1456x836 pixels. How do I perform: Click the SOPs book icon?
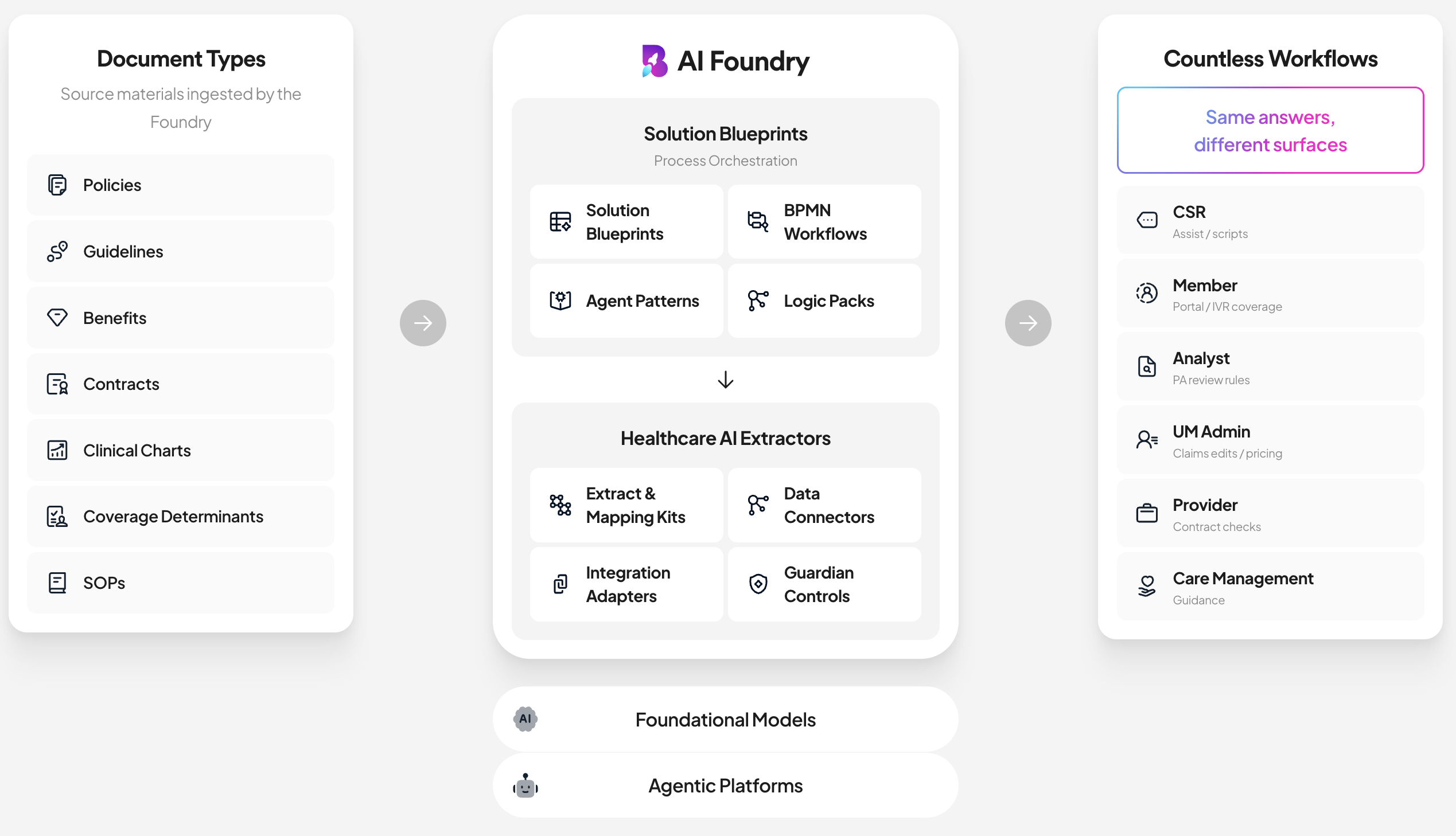tap(57, 583)
